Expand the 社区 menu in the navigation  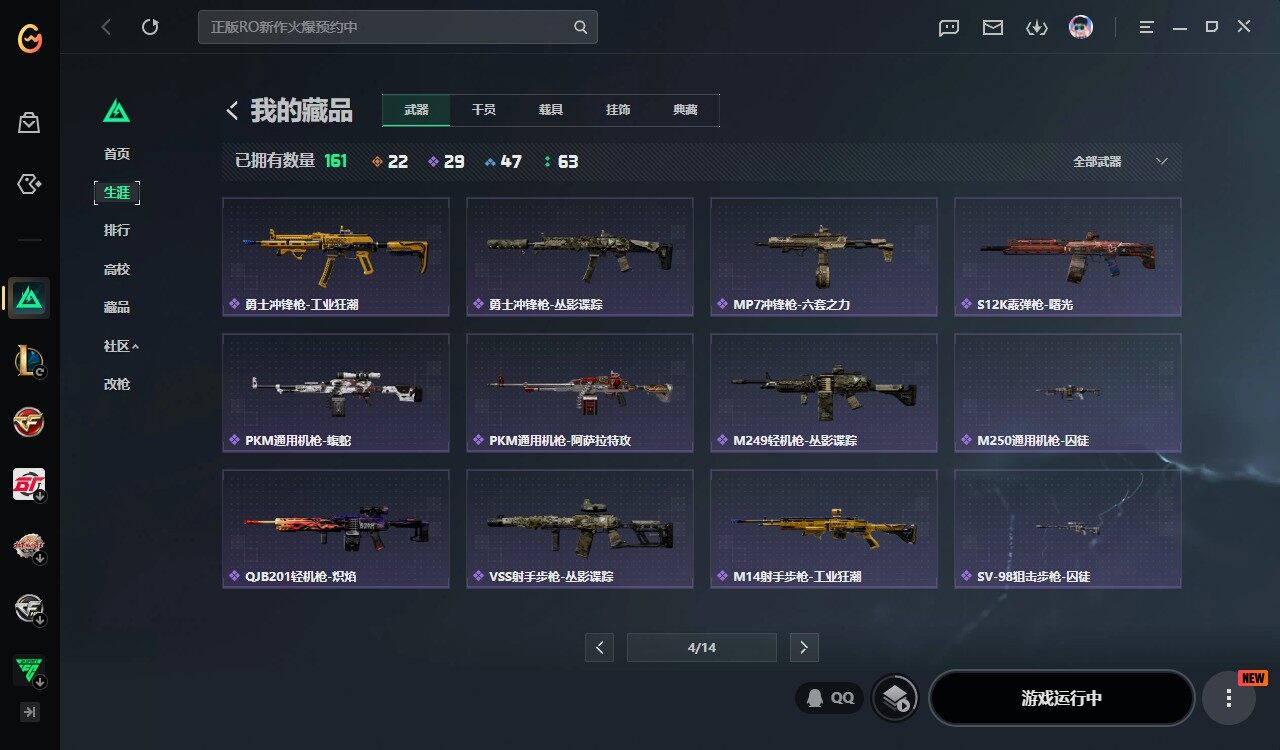[x=121, y=346]
